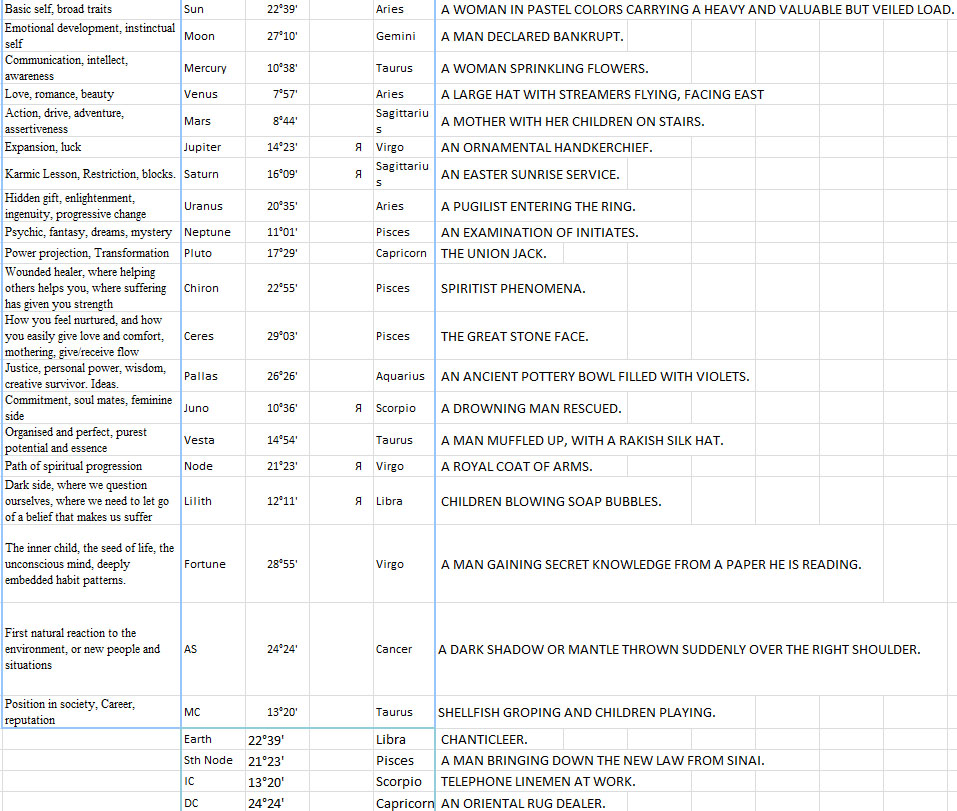Click the degree value 14°23'
This screenshot has width=957, height=811.
(x=281, y=147)
